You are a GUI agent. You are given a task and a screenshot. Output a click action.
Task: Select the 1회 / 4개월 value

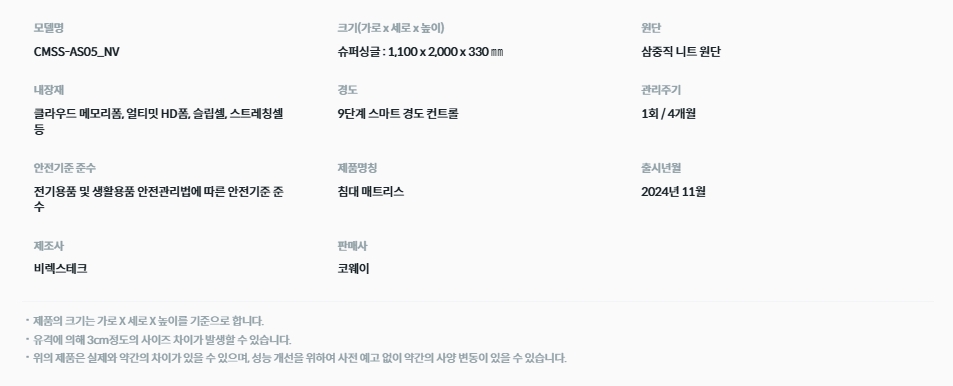(x=668, y=114)
